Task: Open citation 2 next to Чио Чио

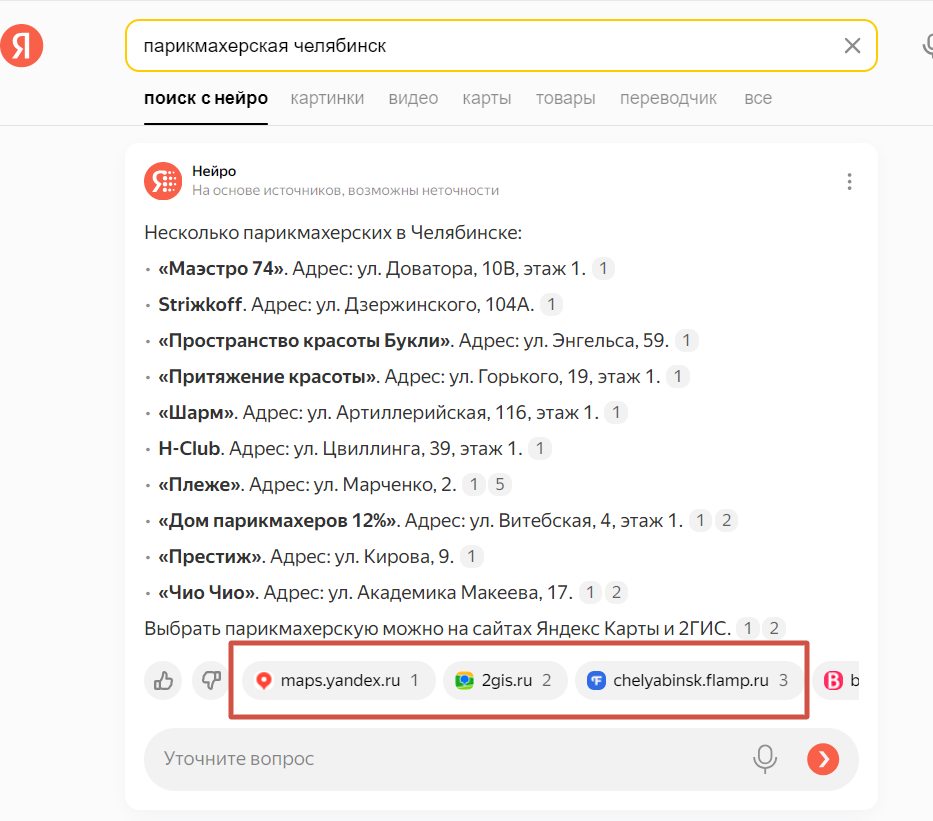Action: point(616,592)
